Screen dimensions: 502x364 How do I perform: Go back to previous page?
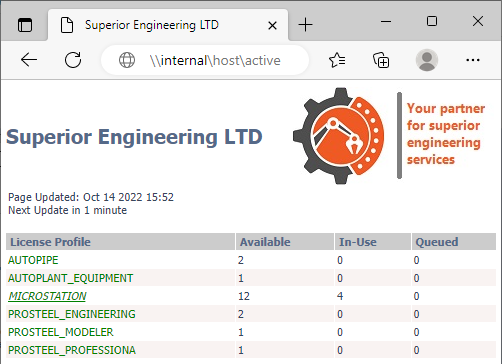(x=29, y=60)
